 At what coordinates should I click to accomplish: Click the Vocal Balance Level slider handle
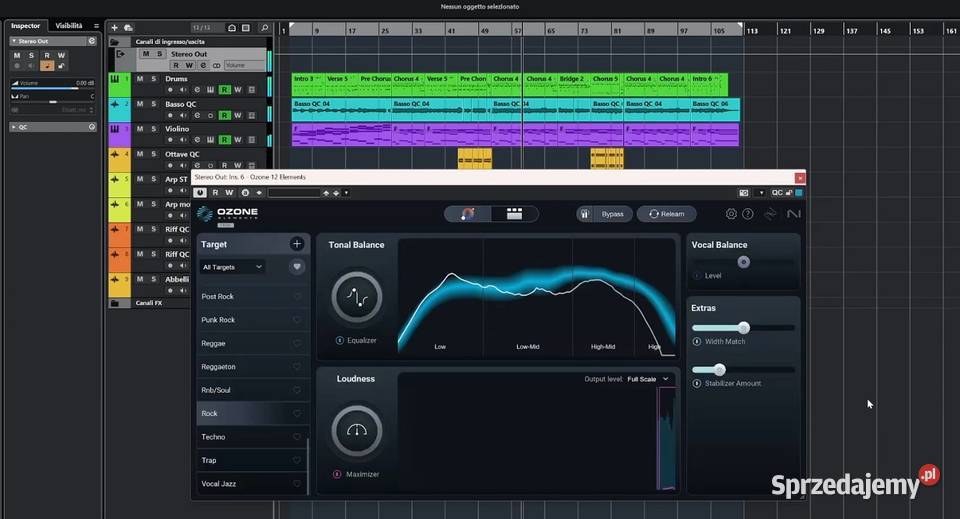tap(743, 262)
